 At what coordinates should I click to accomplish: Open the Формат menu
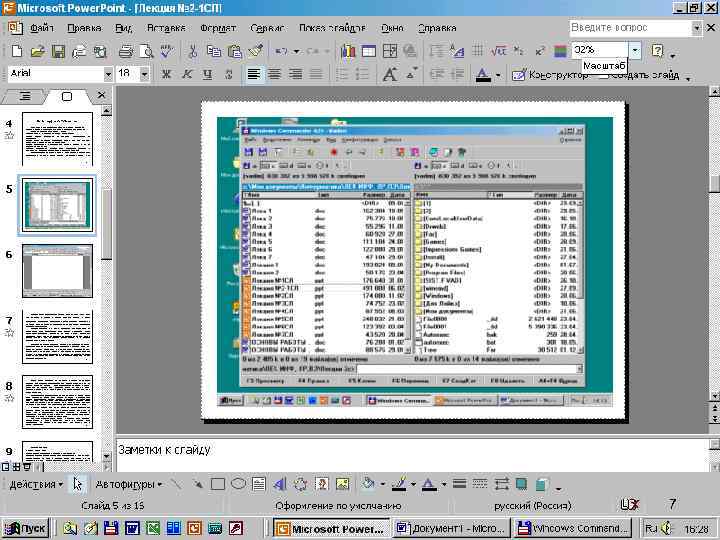click(218, 28)
